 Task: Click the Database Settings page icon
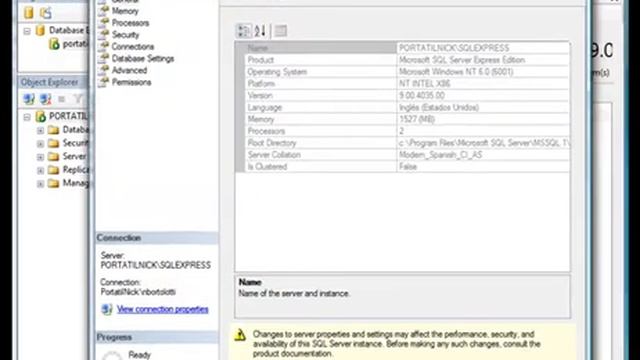click(x=104, y=58)
